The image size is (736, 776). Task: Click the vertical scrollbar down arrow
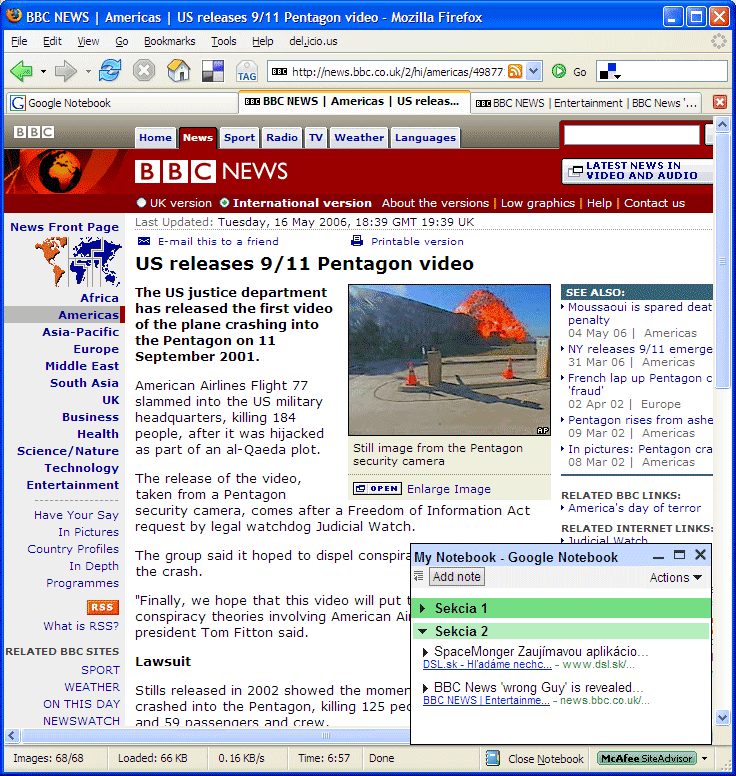click(x=722, y=717)
